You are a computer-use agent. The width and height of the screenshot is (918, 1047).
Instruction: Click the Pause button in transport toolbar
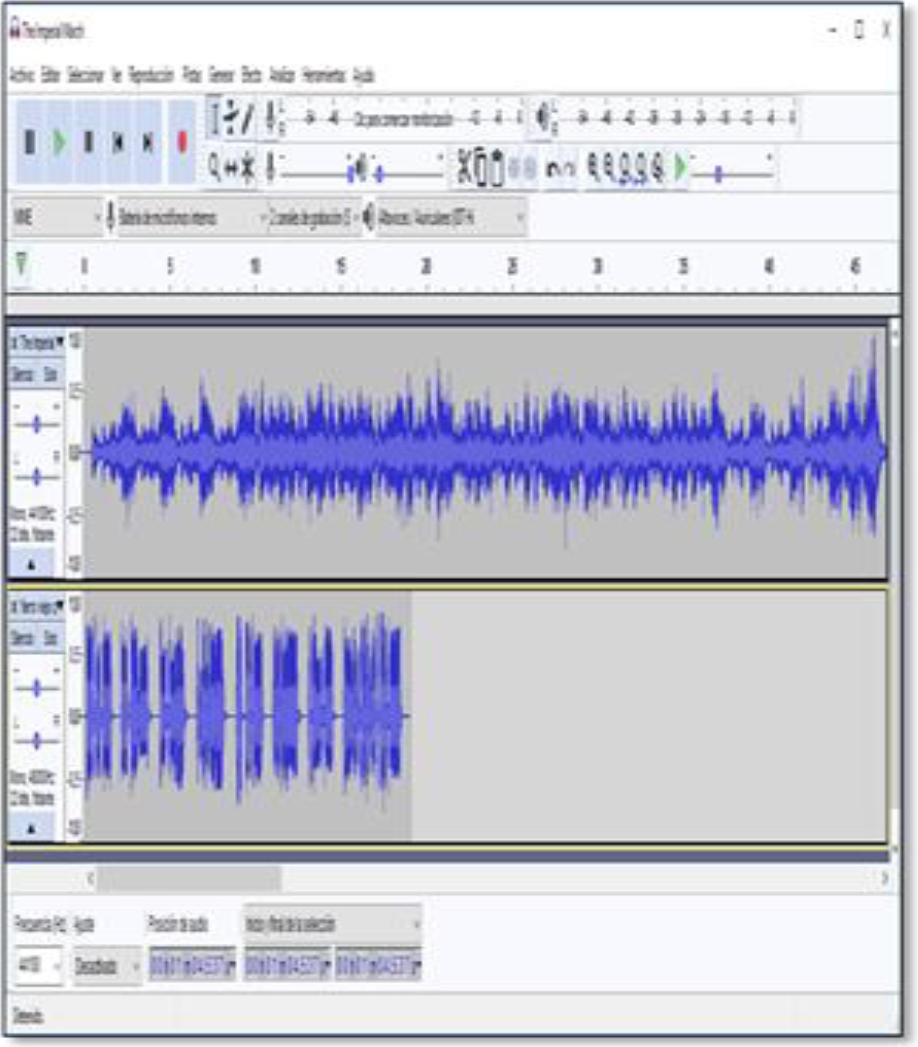[x=31, y=141]
